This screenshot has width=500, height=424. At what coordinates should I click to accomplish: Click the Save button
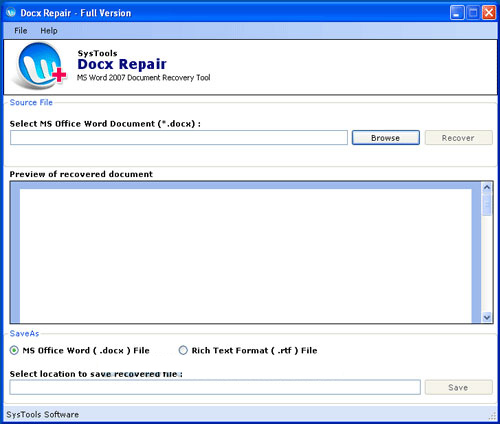(458, 387)
